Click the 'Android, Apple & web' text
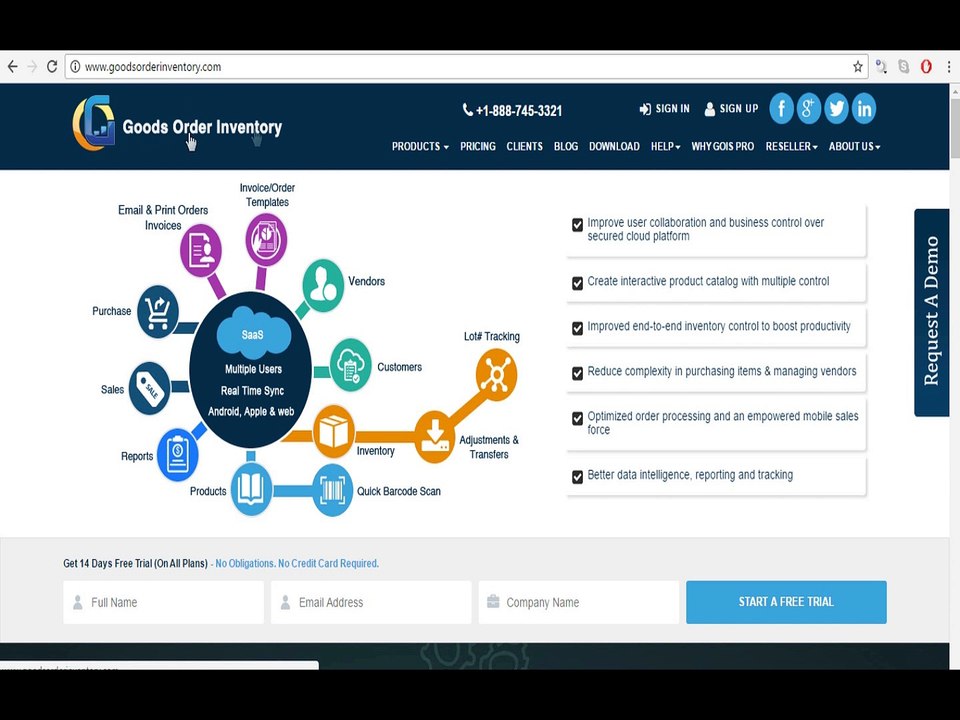 251,411
